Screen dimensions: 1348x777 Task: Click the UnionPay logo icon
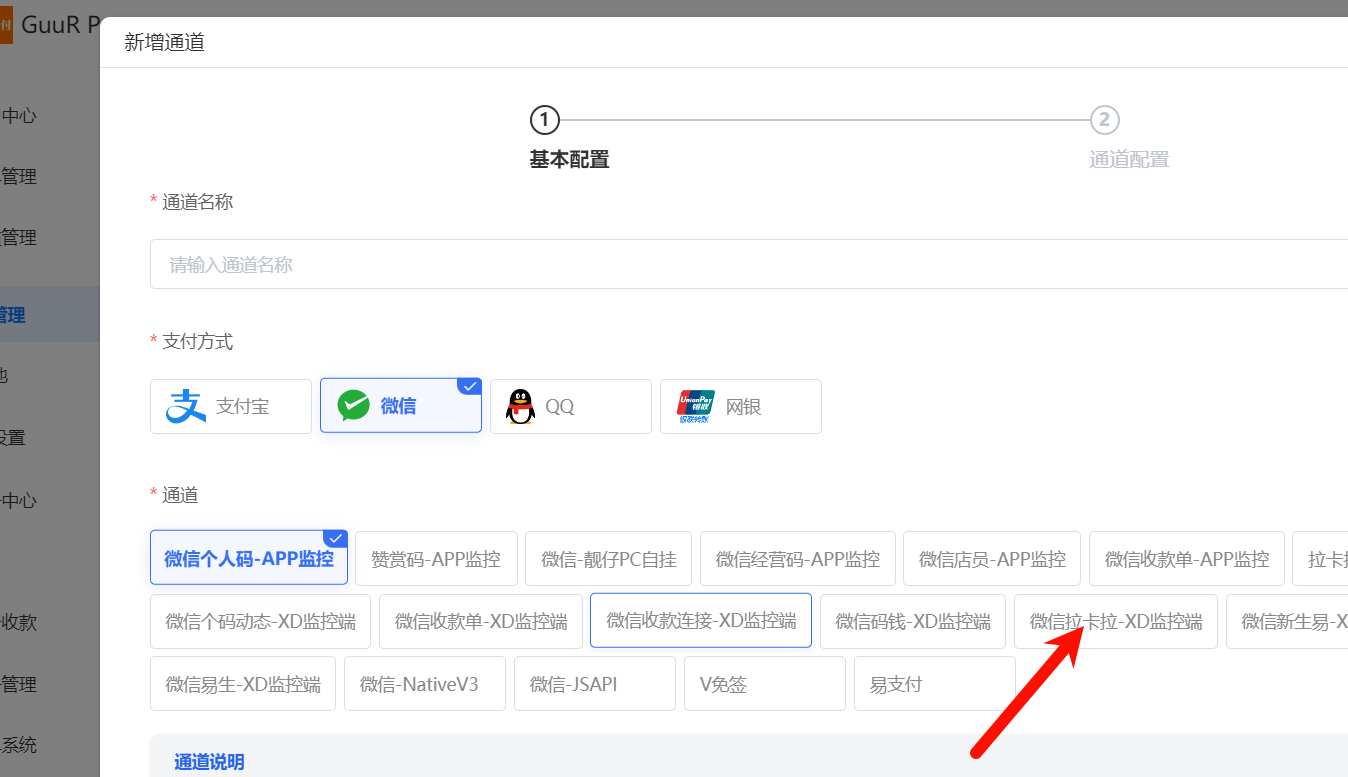click(x=696, y=406)
